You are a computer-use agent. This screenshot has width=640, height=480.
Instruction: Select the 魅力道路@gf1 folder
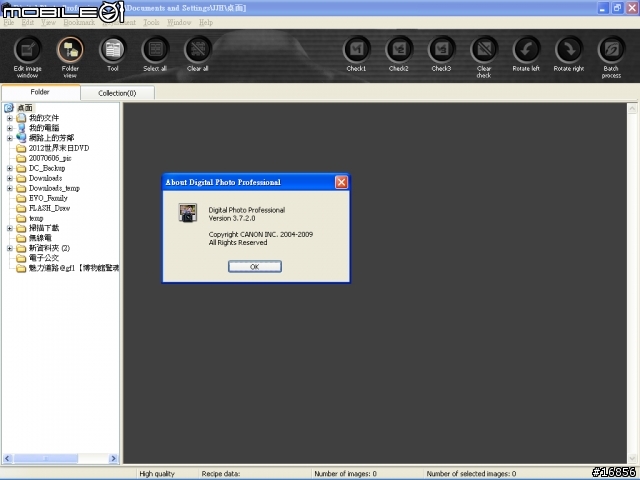(73, 268)
